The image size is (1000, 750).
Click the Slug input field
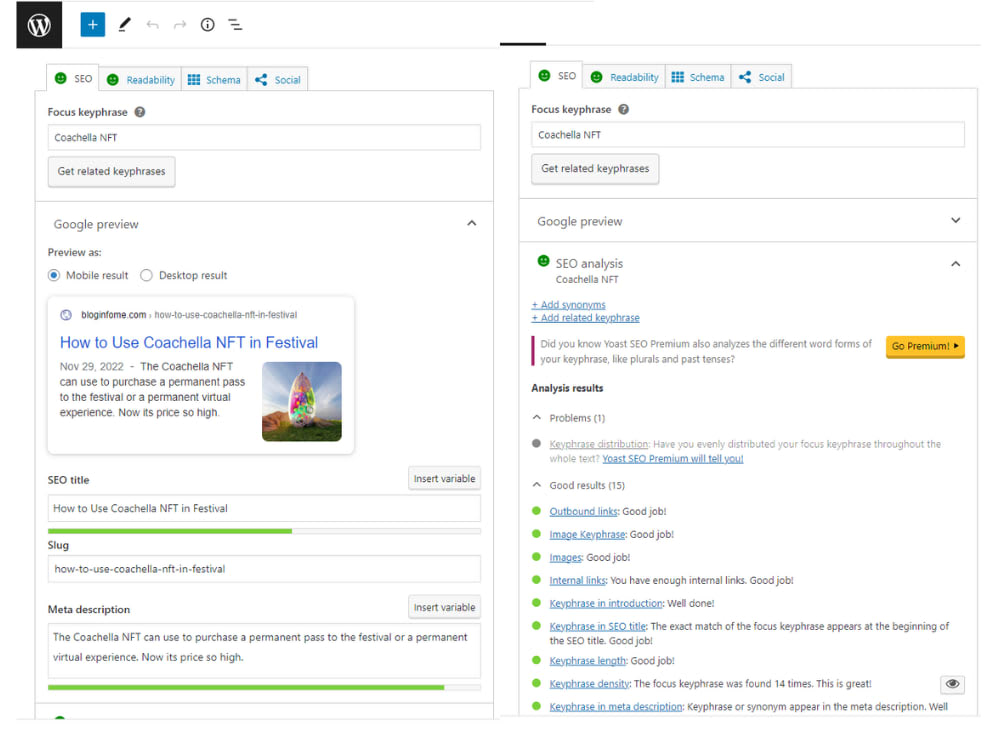264,569
